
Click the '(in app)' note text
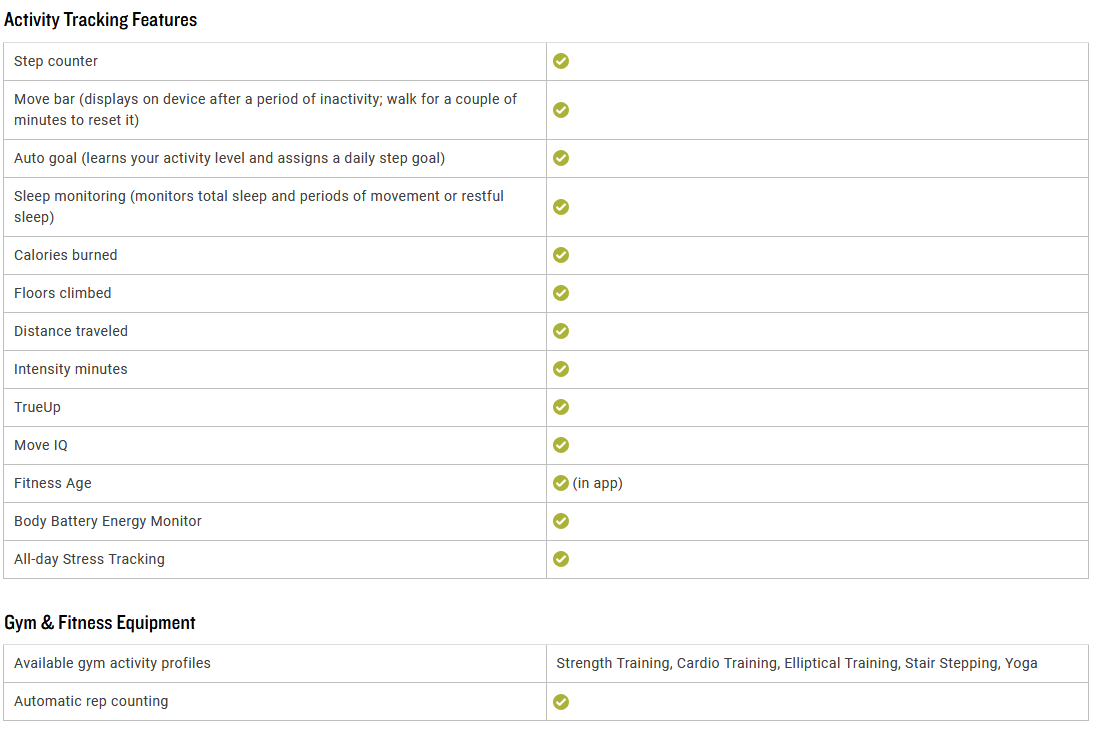(x=598, y=483)
